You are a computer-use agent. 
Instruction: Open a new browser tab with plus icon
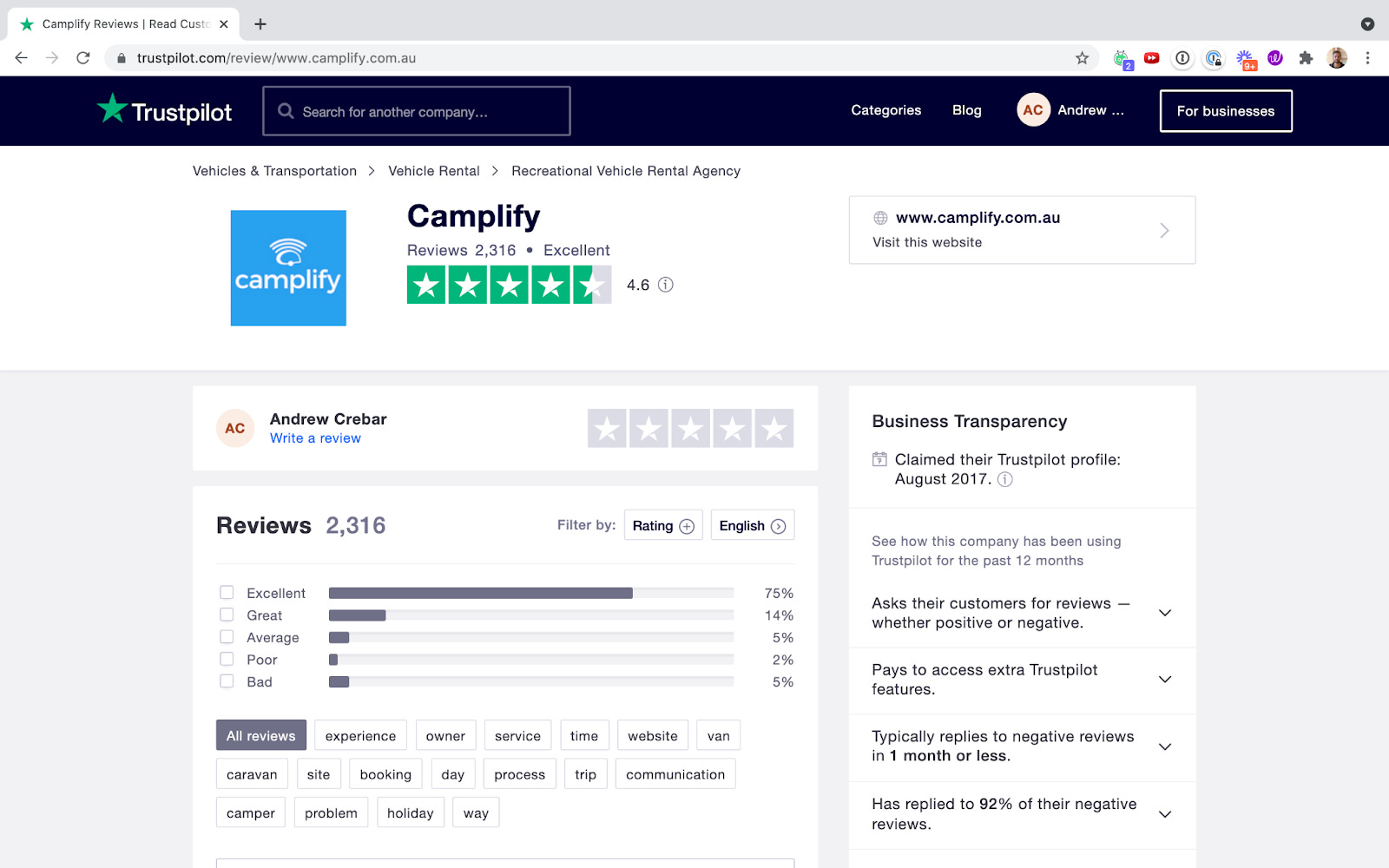click(x=260, y=24)
